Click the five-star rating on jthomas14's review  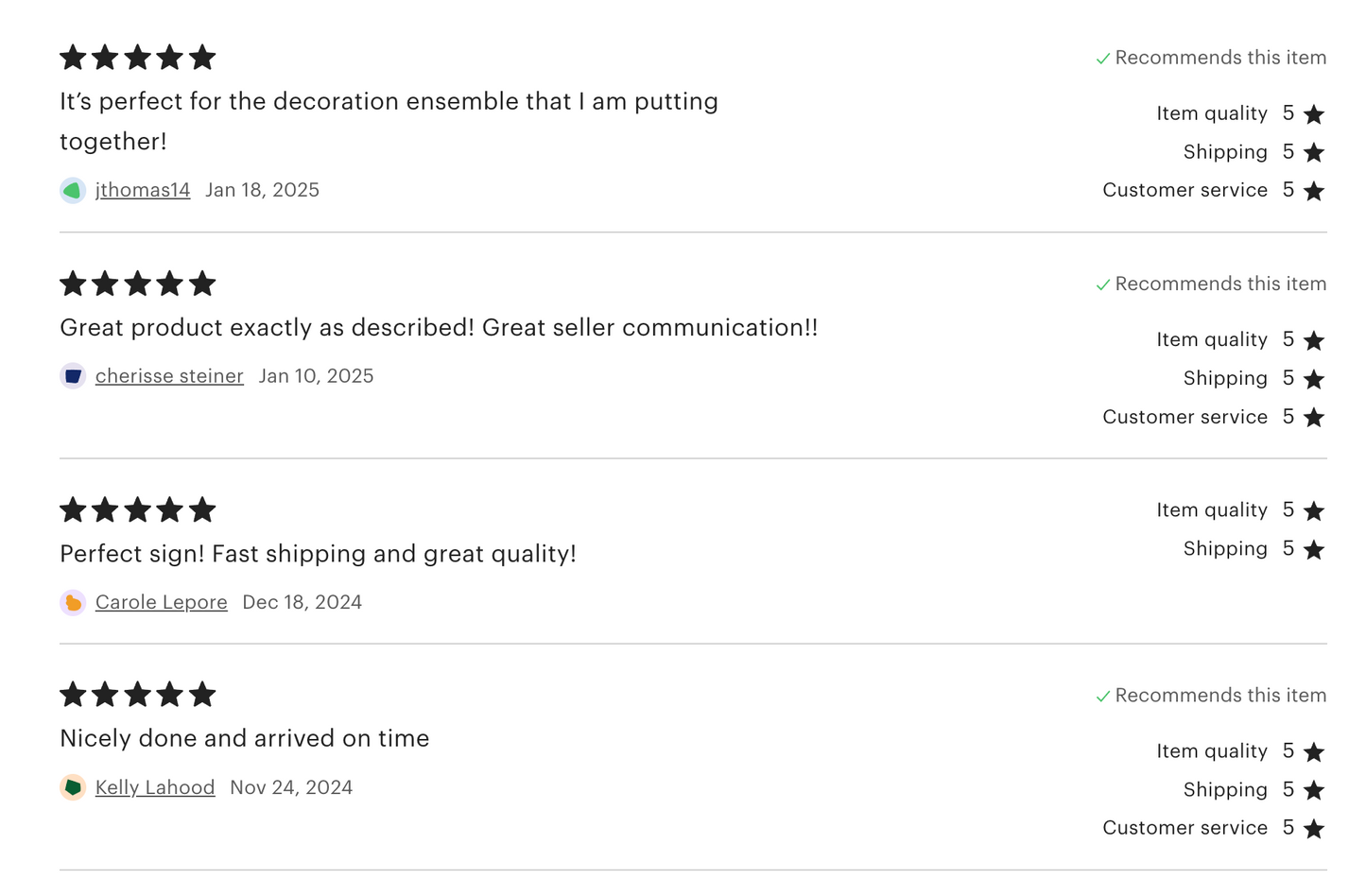(x=138, y=58)
